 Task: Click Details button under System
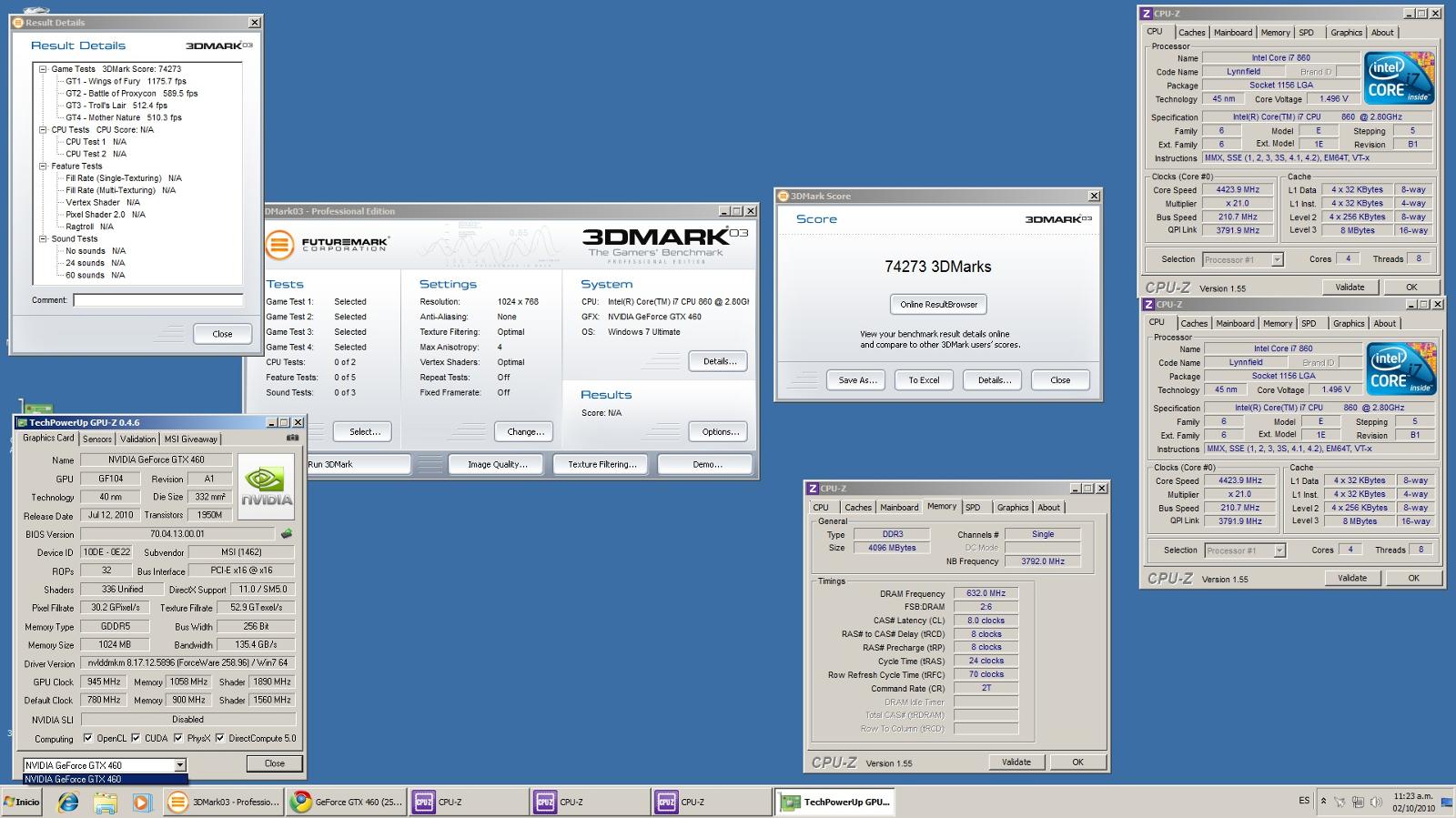pyautogui.click(x=720, y=361)
